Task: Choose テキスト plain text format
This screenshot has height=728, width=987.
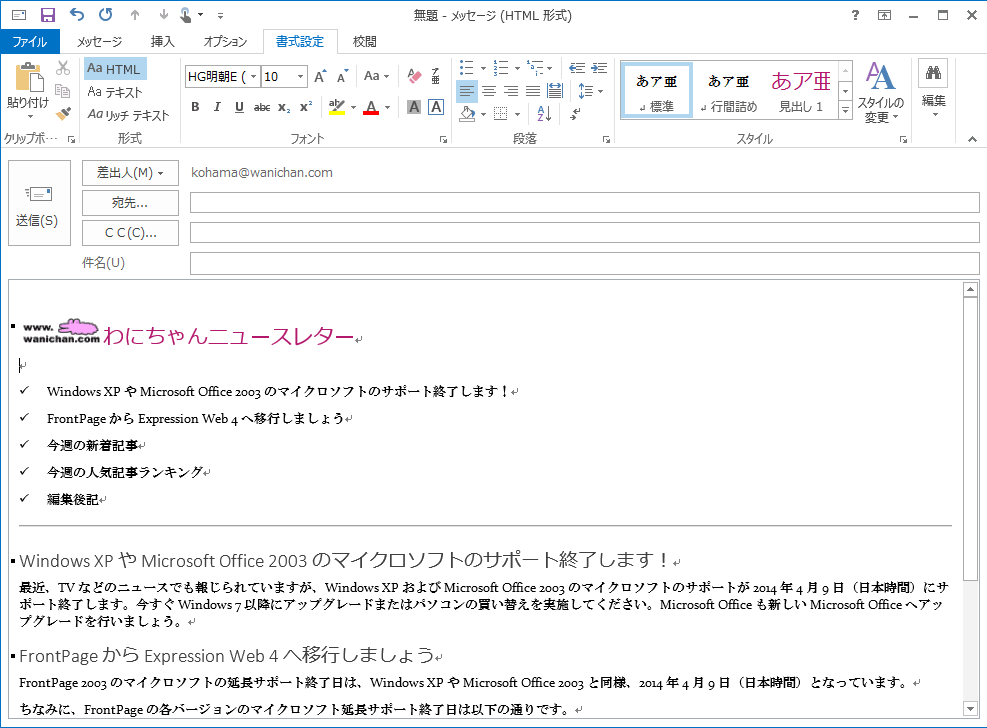Action: [x=115, y=92]
